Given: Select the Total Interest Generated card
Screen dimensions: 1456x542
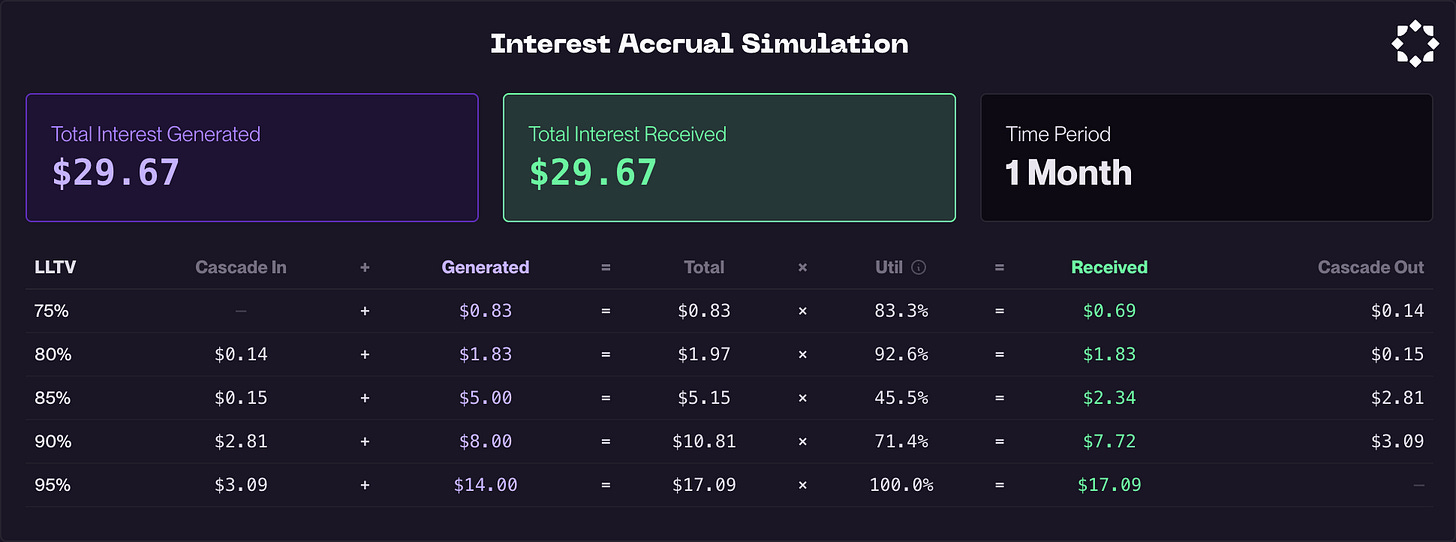Looking at the screenshot, I should (252, 158).
